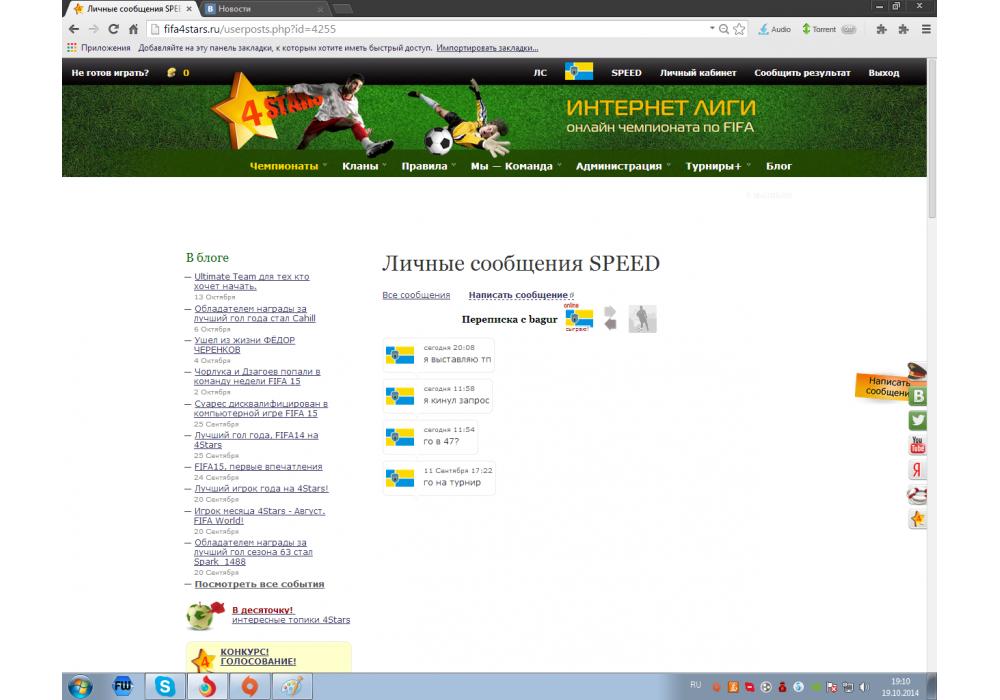
Task: Reload the page in the browser
Action: (113, 29)
